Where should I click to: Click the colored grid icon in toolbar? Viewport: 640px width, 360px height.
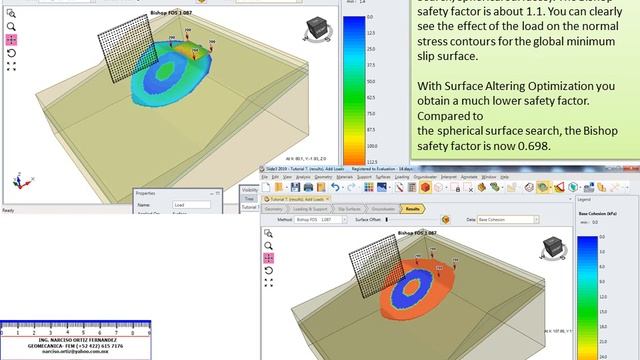pyautogui.click(x=369, y=187)
